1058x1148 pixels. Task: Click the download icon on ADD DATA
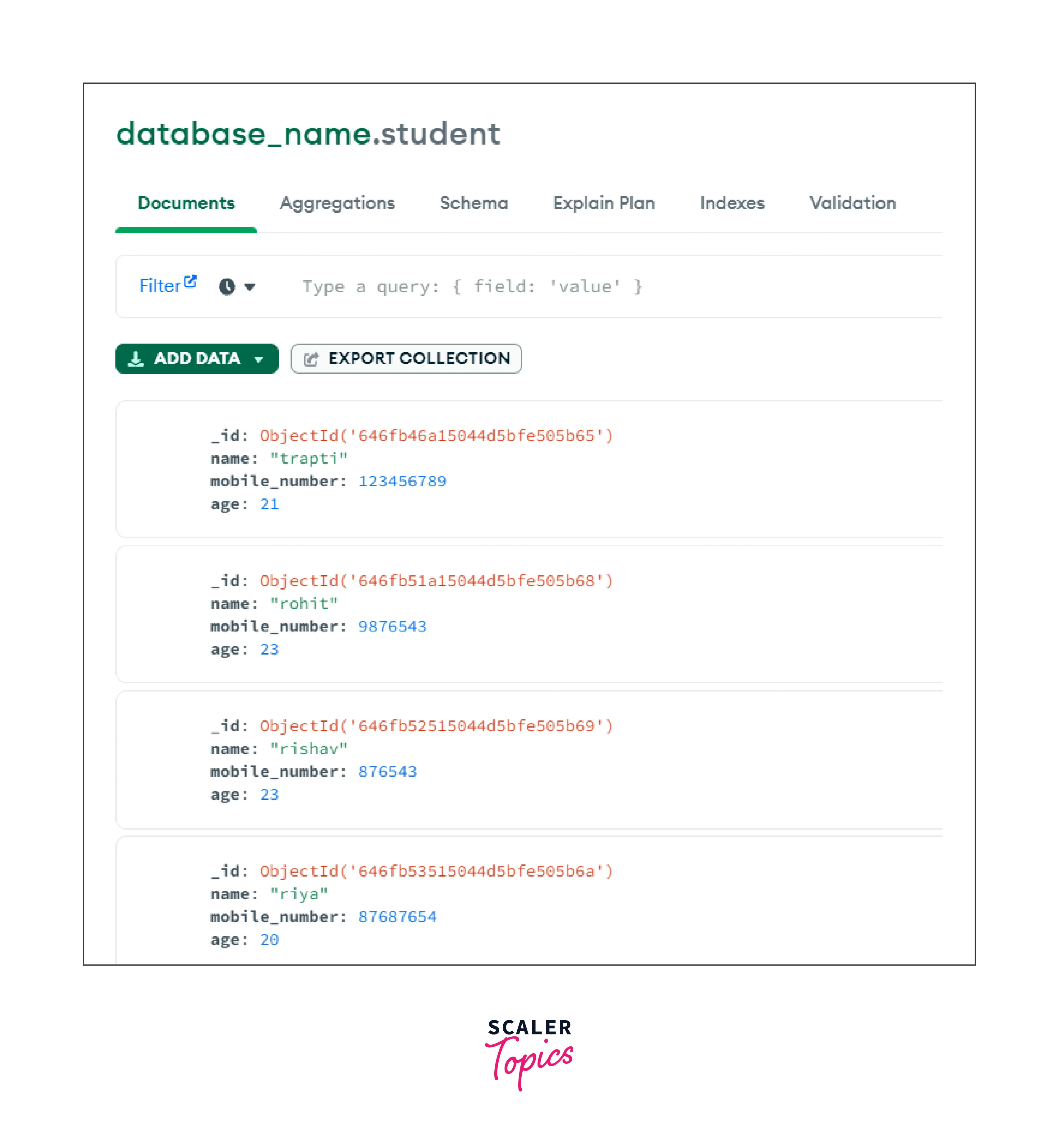[136, 359]
